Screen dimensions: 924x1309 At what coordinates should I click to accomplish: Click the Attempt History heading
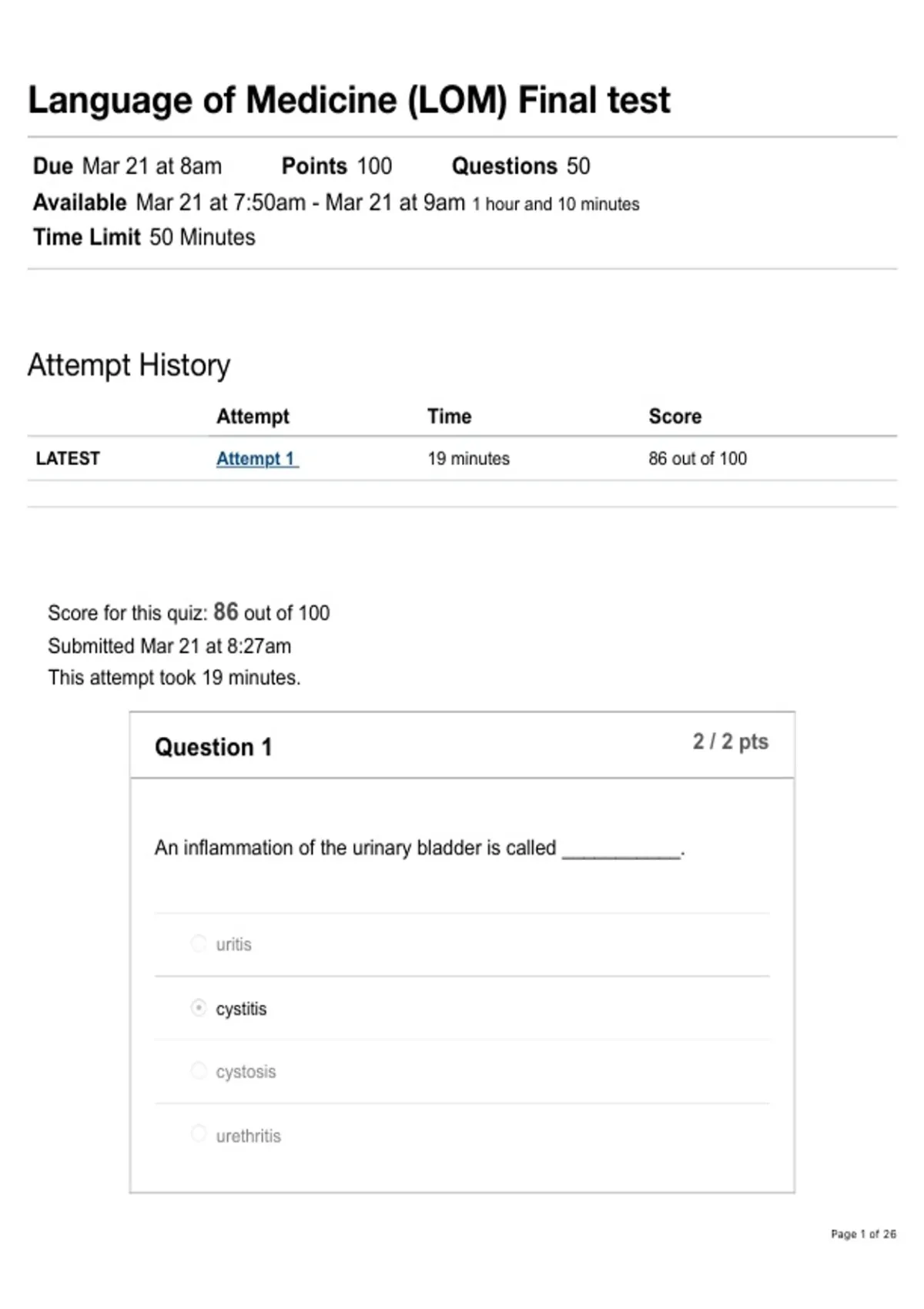(129, 365)
